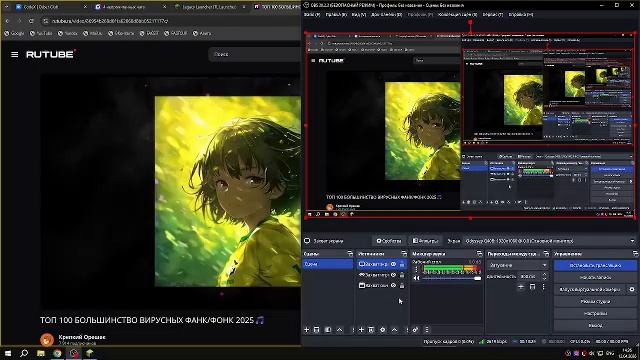Open transition type dropdown in OBS
This screenshot has height=360, width=640.
(x=518, y=265)
